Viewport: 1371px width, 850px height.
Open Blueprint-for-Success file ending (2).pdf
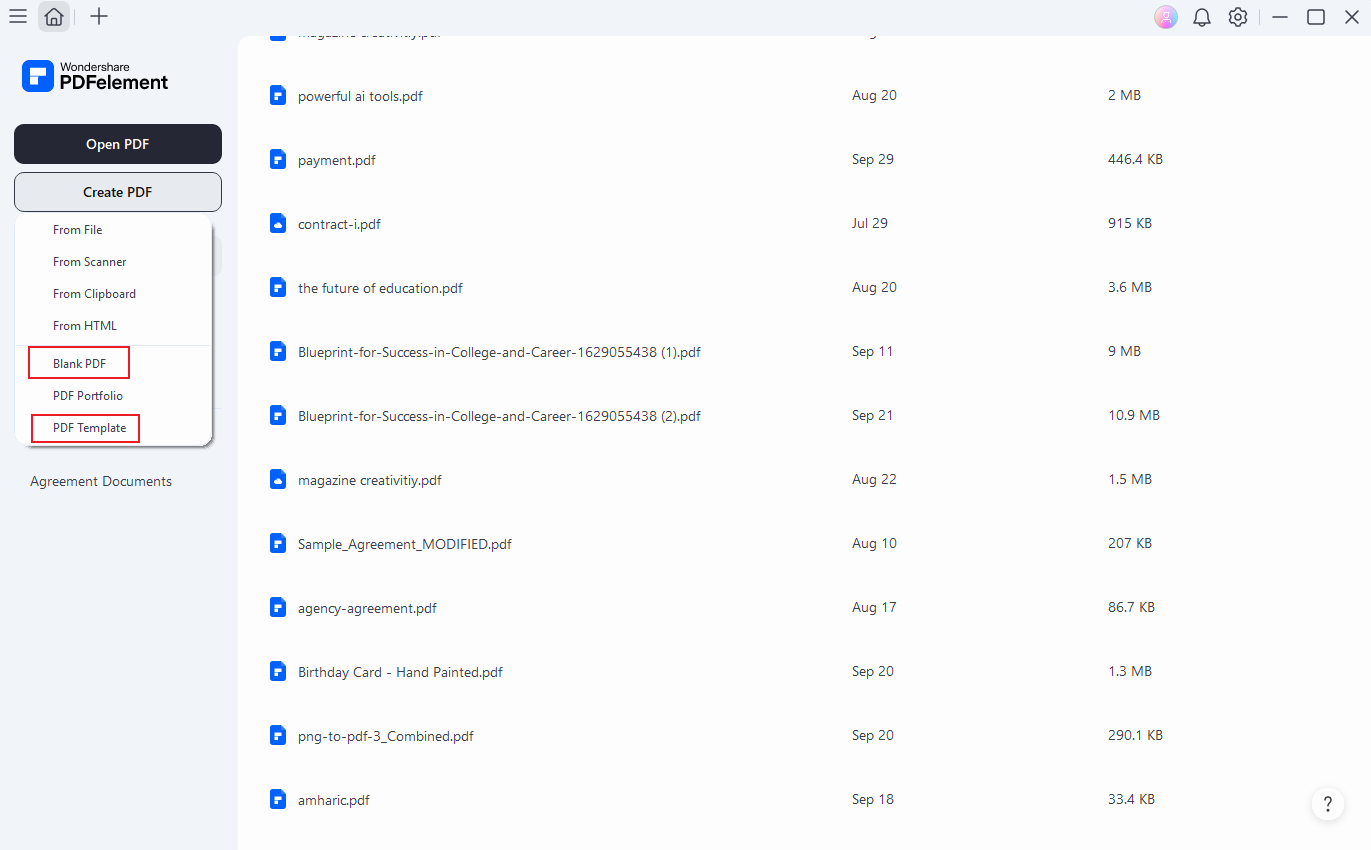(499, 416)
